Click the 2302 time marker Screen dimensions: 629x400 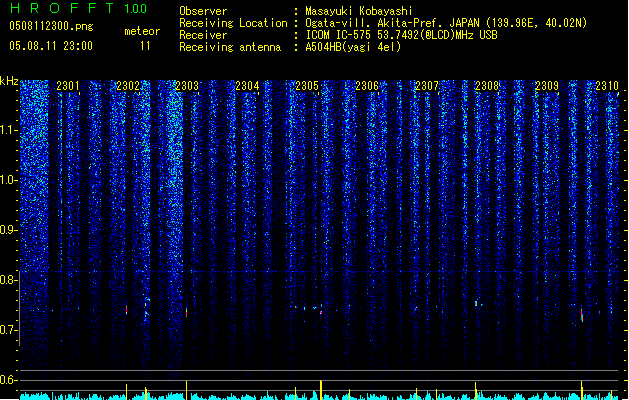coord(128,86)
